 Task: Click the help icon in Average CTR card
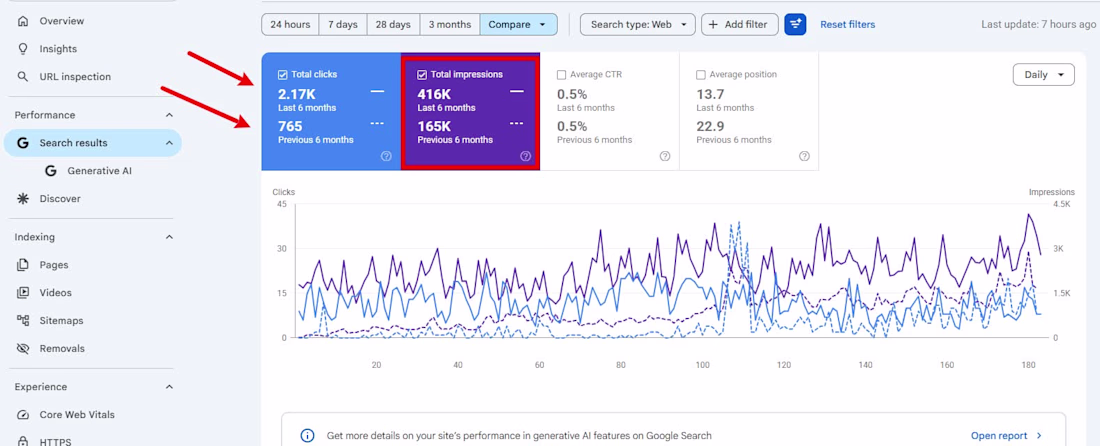point(665,156)
